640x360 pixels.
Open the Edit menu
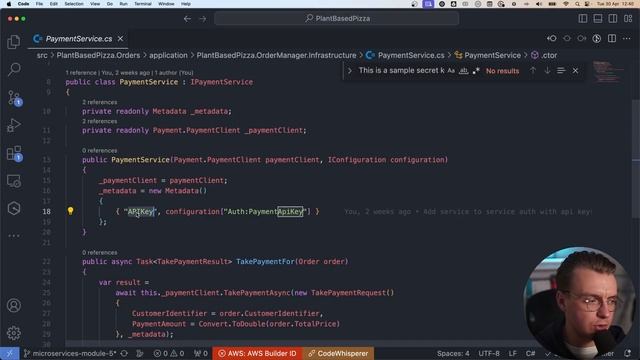tap(53, 4)
